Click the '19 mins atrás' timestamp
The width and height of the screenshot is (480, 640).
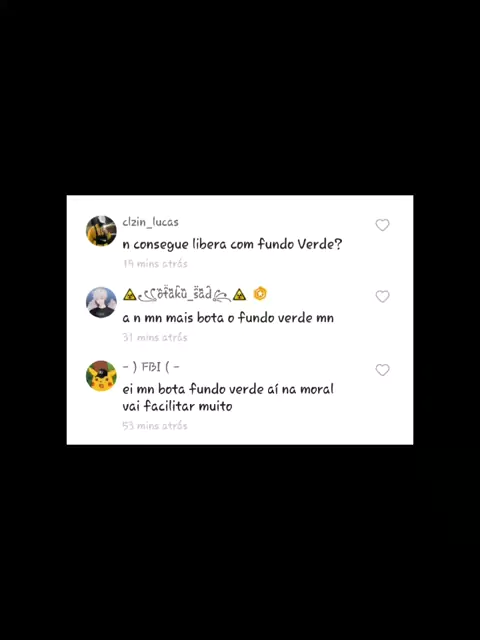click(x=155, y=264)
